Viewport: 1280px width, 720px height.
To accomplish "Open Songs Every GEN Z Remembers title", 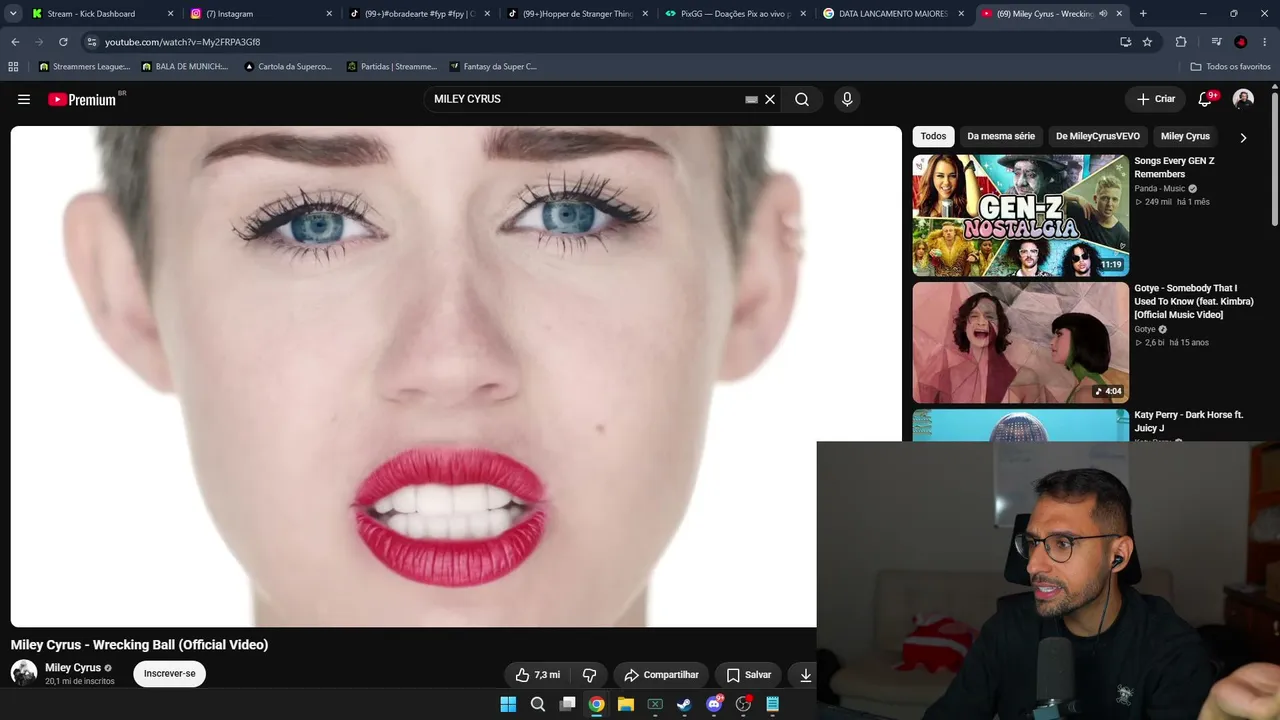I will 1174,167.
